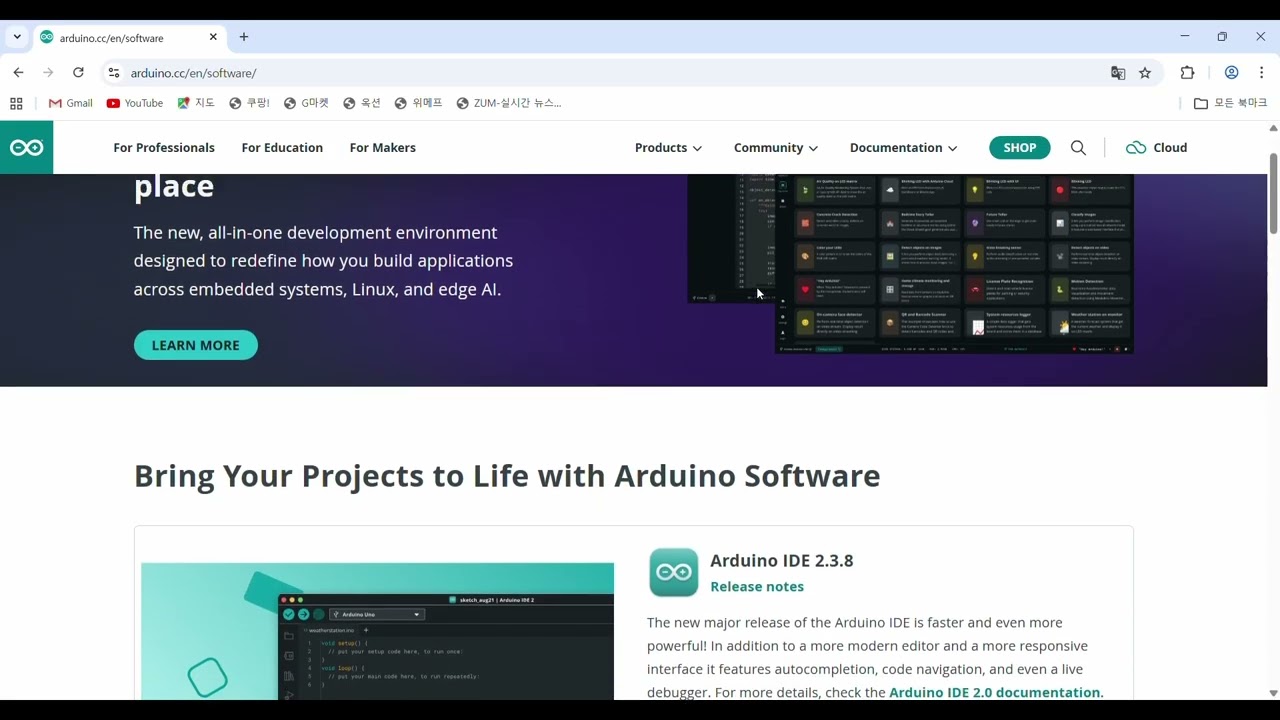Open the site search magnifier icon
This screenshot has height=720, width=1280.
[x=1078, y=148]
